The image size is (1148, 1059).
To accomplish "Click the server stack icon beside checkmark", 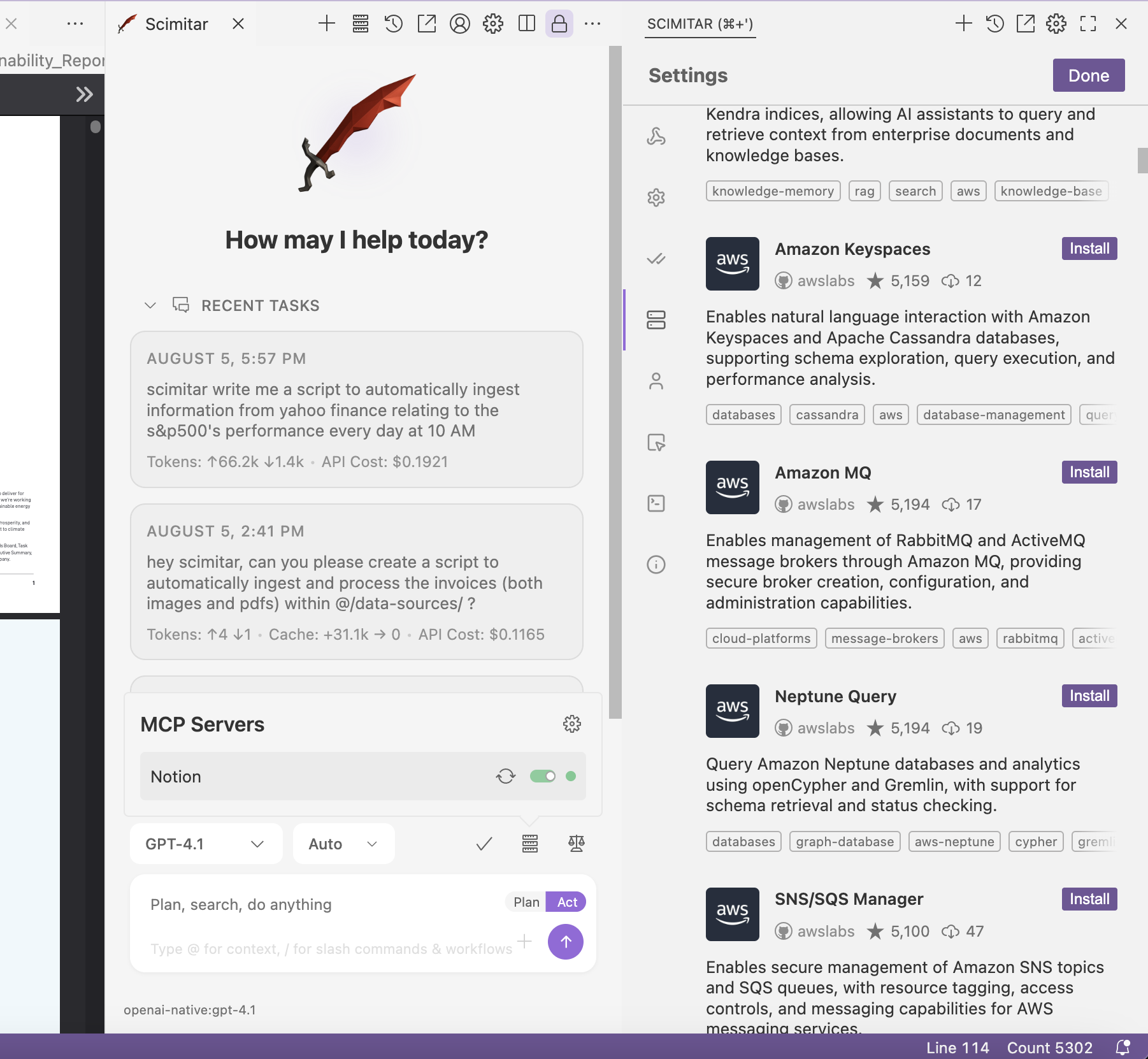I will click(x=530, y=844).
